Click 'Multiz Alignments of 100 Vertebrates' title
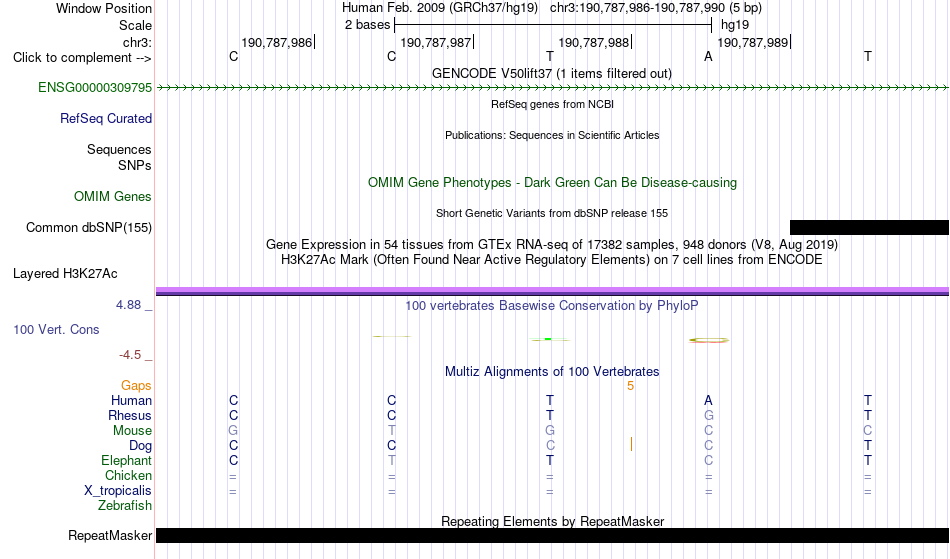Image resolution: width=950 pixels, height=559 pixels. click(552, 372)
